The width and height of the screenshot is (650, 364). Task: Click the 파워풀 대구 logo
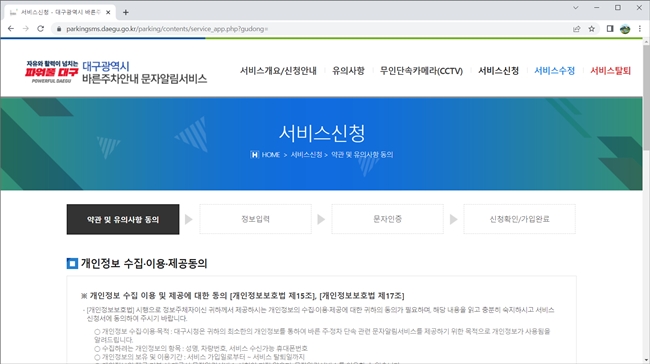51,72
